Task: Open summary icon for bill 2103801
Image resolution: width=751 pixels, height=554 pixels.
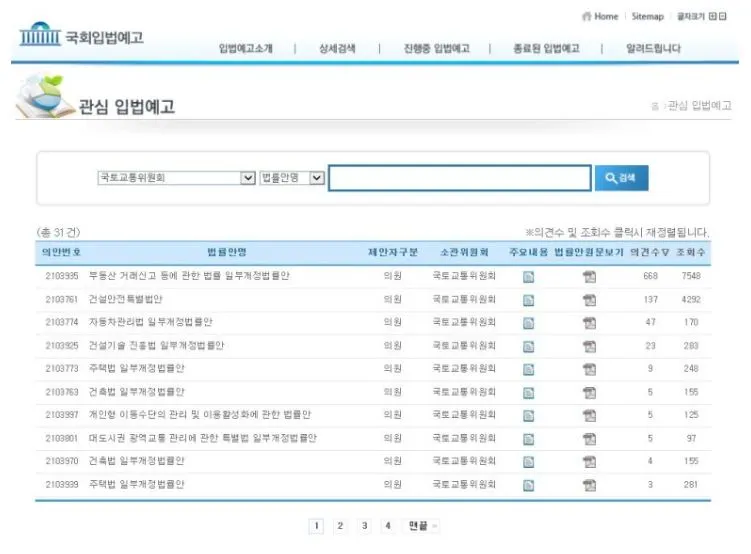Action: [x=528, y=439]
